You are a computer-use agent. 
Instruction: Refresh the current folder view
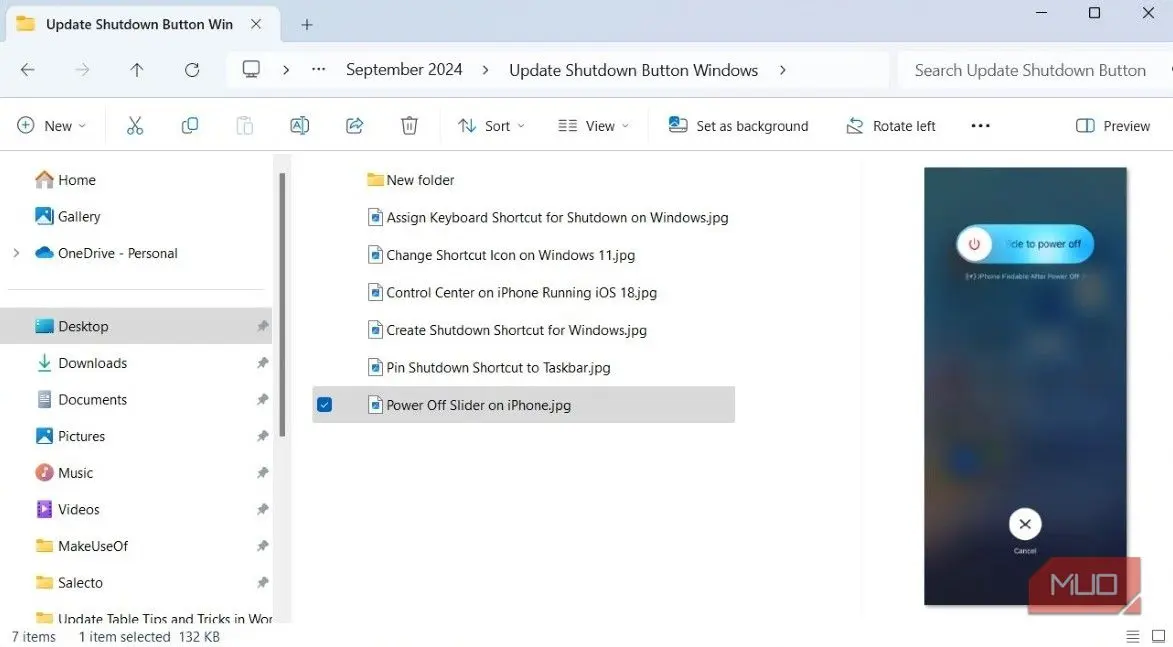point(192,70)
